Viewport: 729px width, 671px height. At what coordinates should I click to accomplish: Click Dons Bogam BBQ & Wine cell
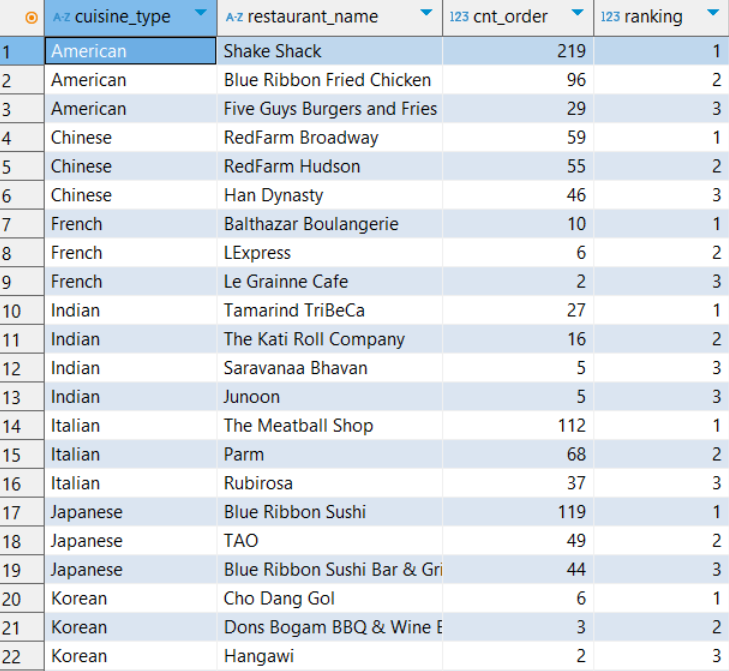330,628
